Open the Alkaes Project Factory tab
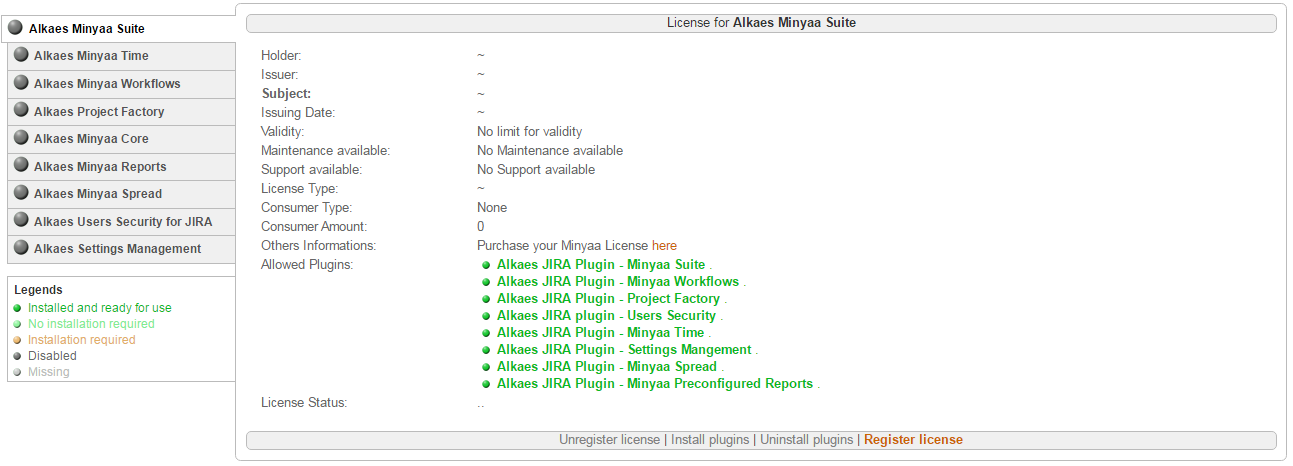 point(122,111)
